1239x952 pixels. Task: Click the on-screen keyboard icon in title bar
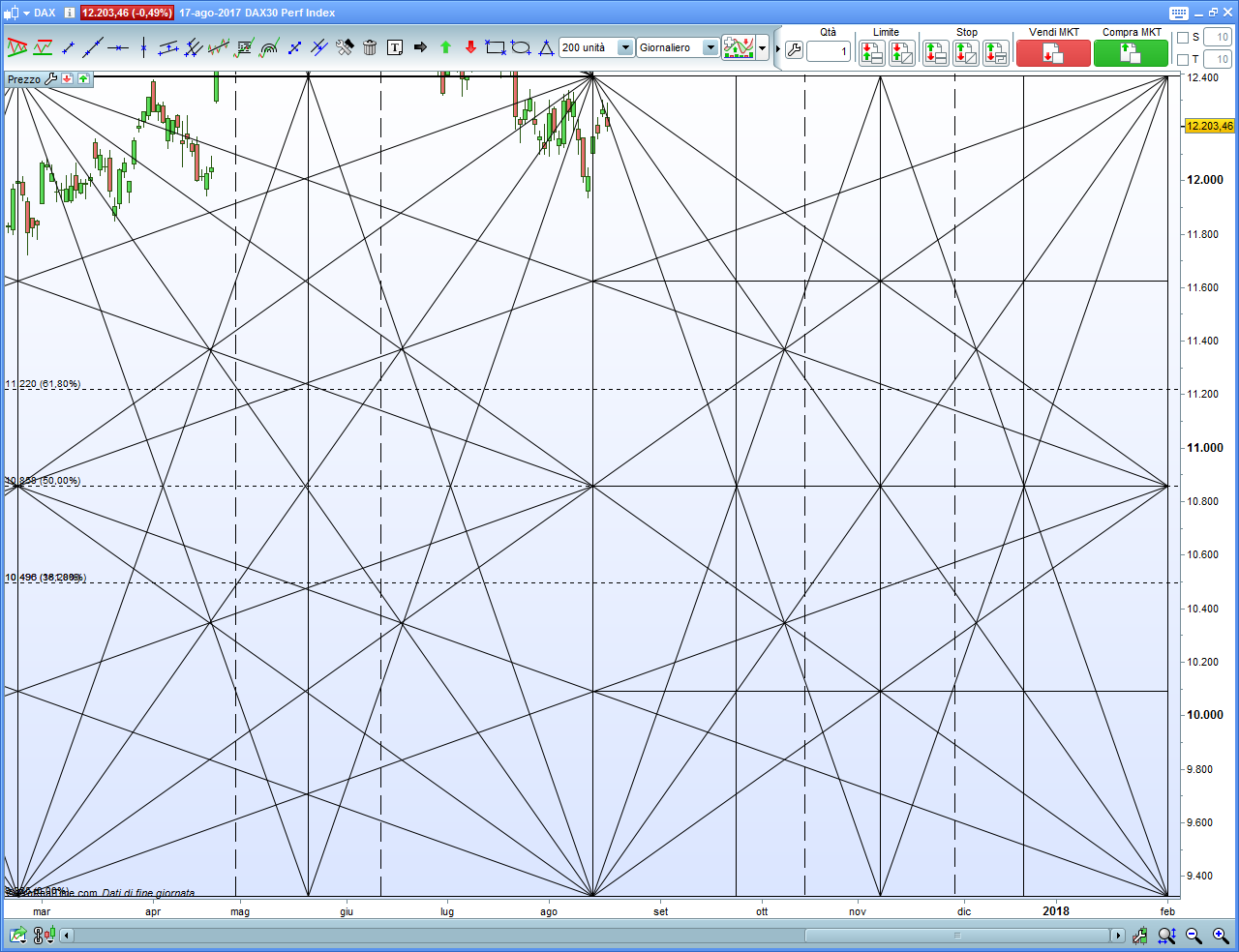click(1178, 13)
